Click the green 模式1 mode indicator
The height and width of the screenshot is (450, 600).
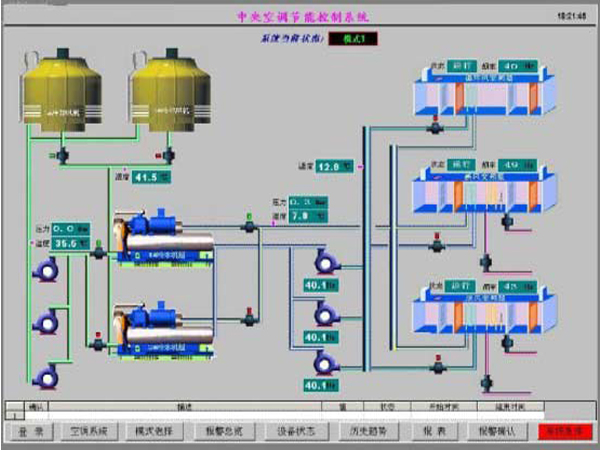352,39
